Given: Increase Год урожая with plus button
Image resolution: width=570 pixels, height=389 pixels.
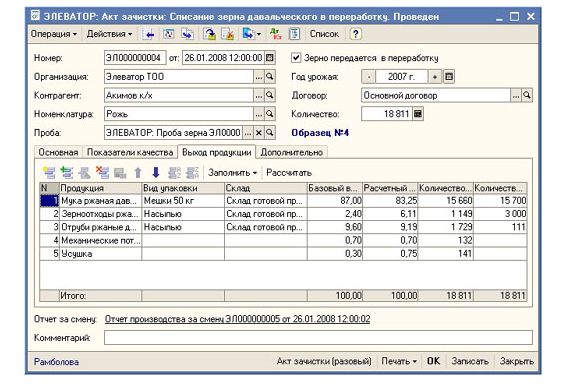Looking at the screenshot, I should (435, 77).
